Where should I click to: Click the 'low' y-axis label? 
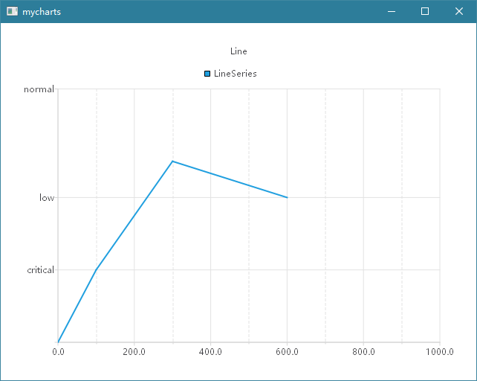point(47,198)
